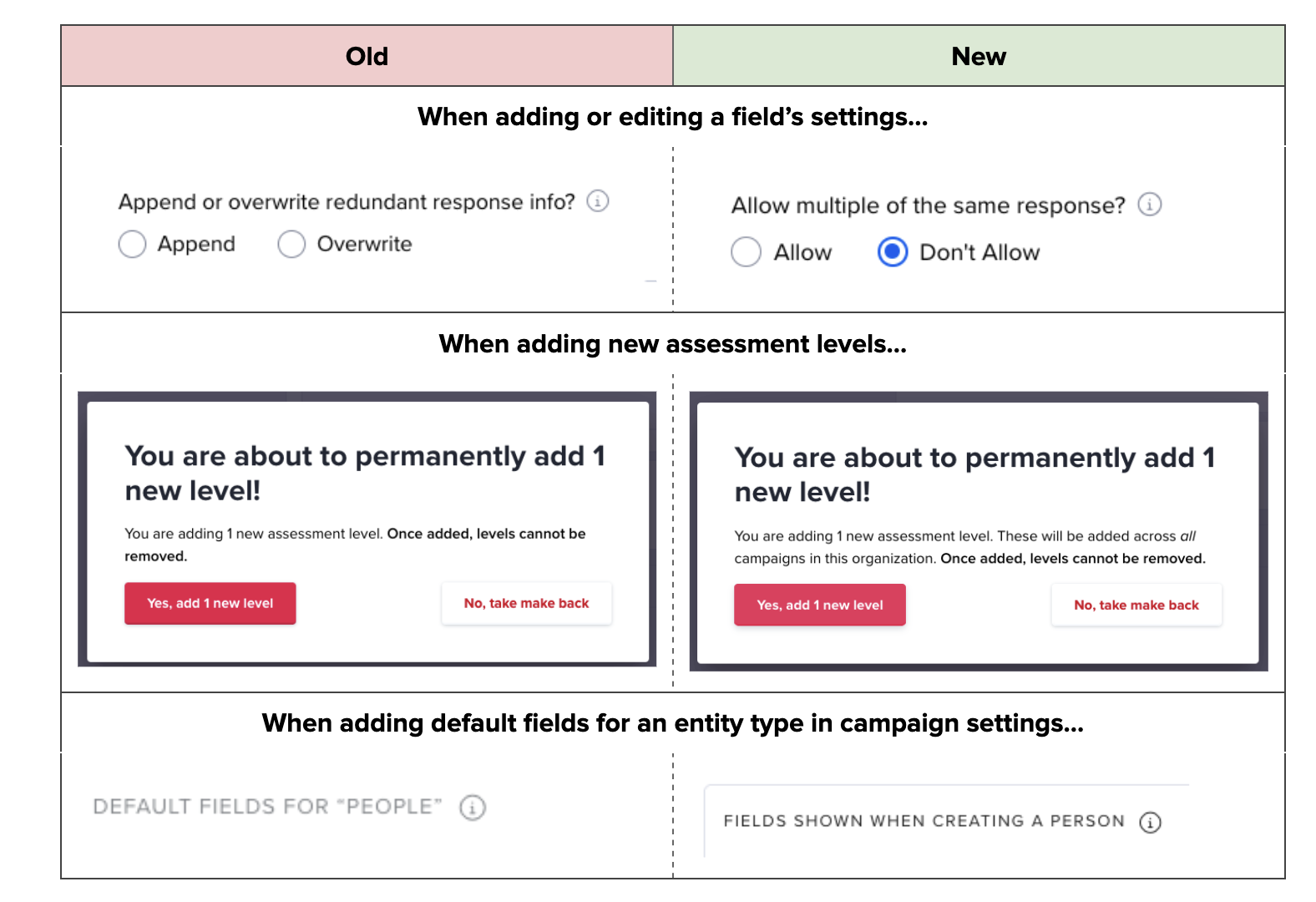Open info icon beside Default Fields for People
Screen dimensions: 1316x902
coord(473,808)
